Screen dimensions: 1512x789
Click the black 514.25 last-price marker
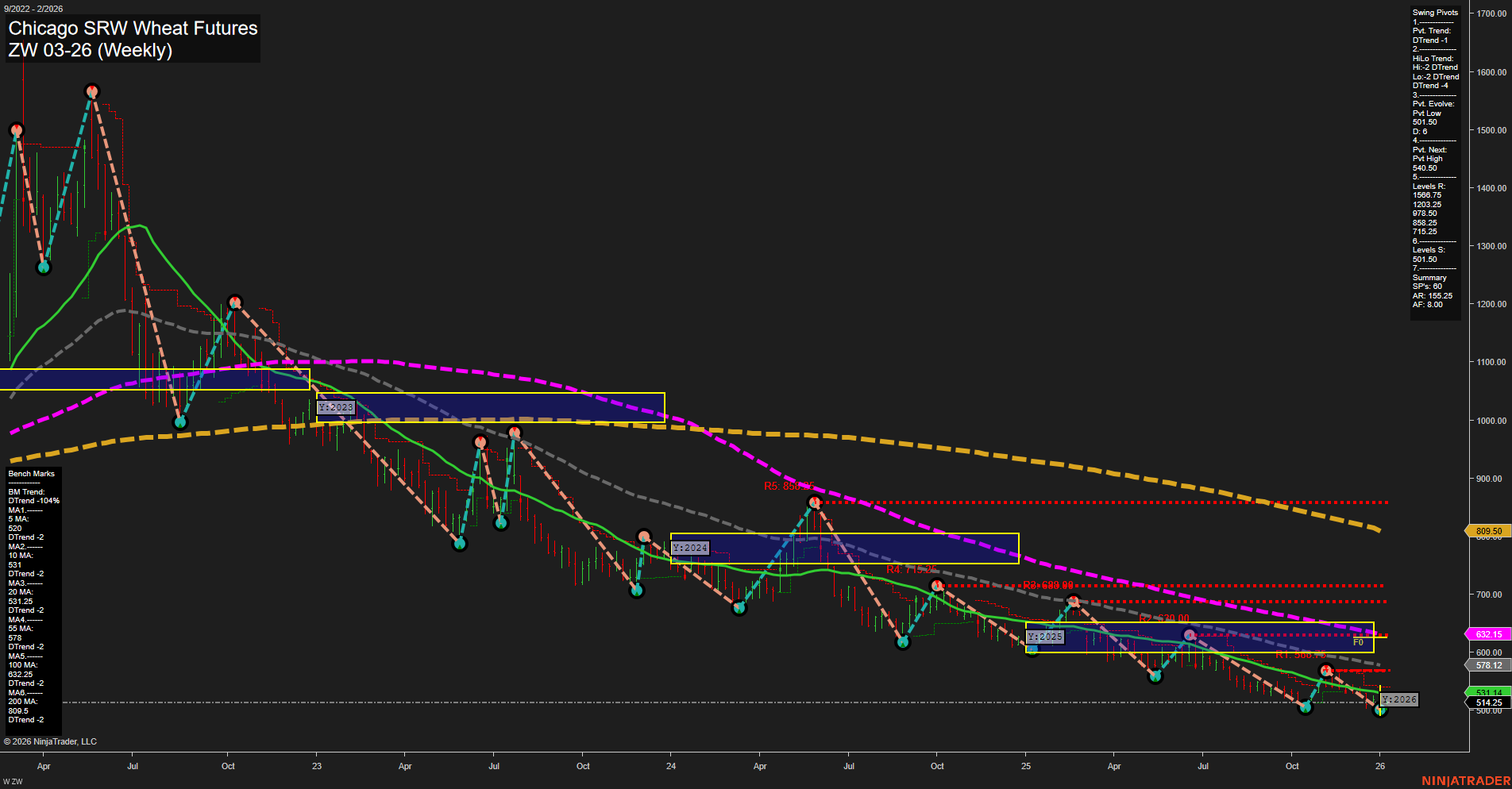pyautogui.click(x=1488, y=702)
